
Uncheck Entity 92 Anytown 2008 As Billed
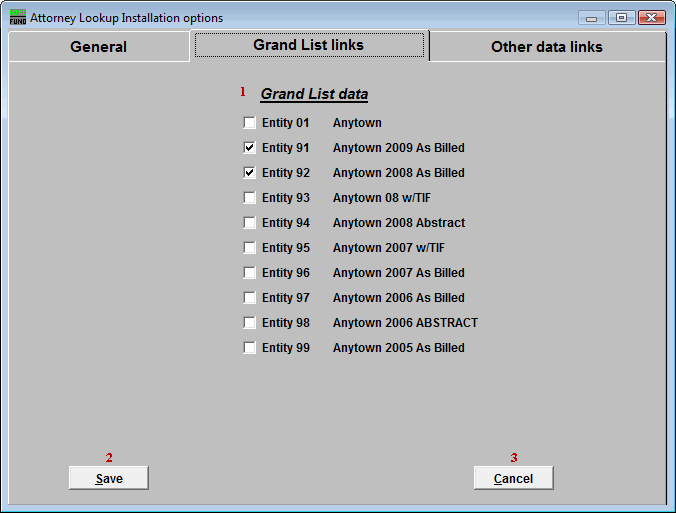coord(249,173)
